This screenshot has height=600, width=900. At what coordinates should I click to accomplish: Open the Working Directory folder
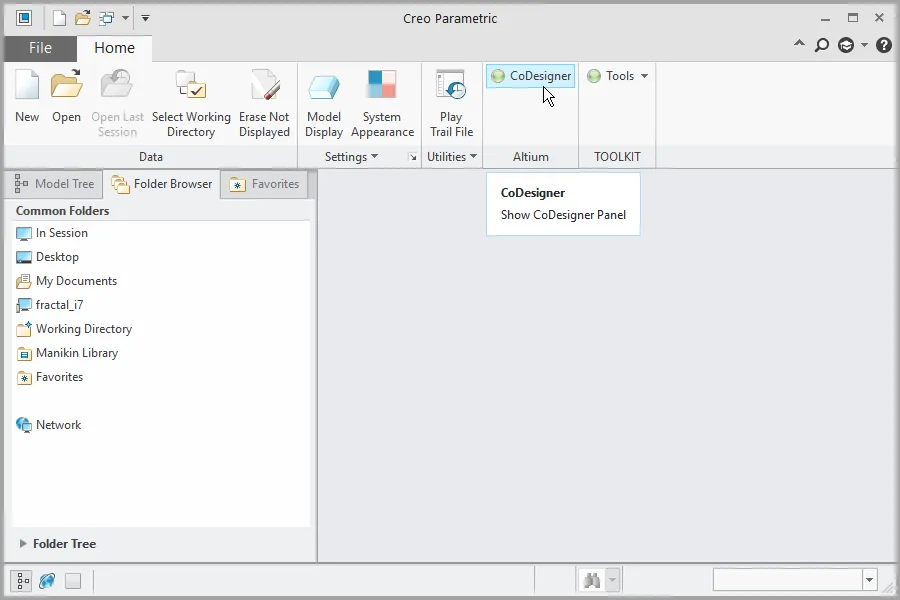pos(74,329)
